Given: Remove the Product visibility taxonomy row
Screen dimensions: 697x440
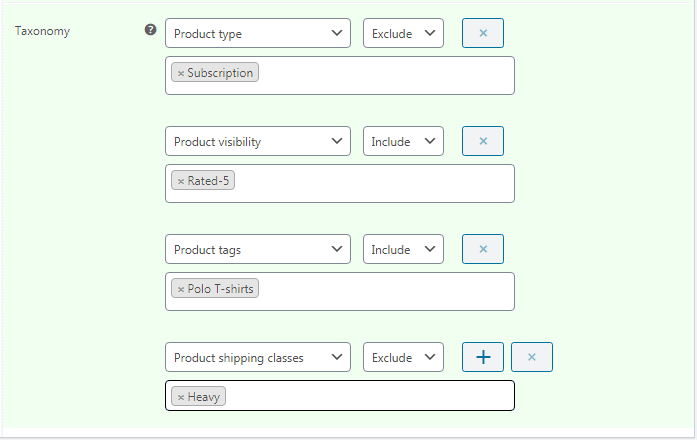Looking at the screenshot, I should 483,141.
